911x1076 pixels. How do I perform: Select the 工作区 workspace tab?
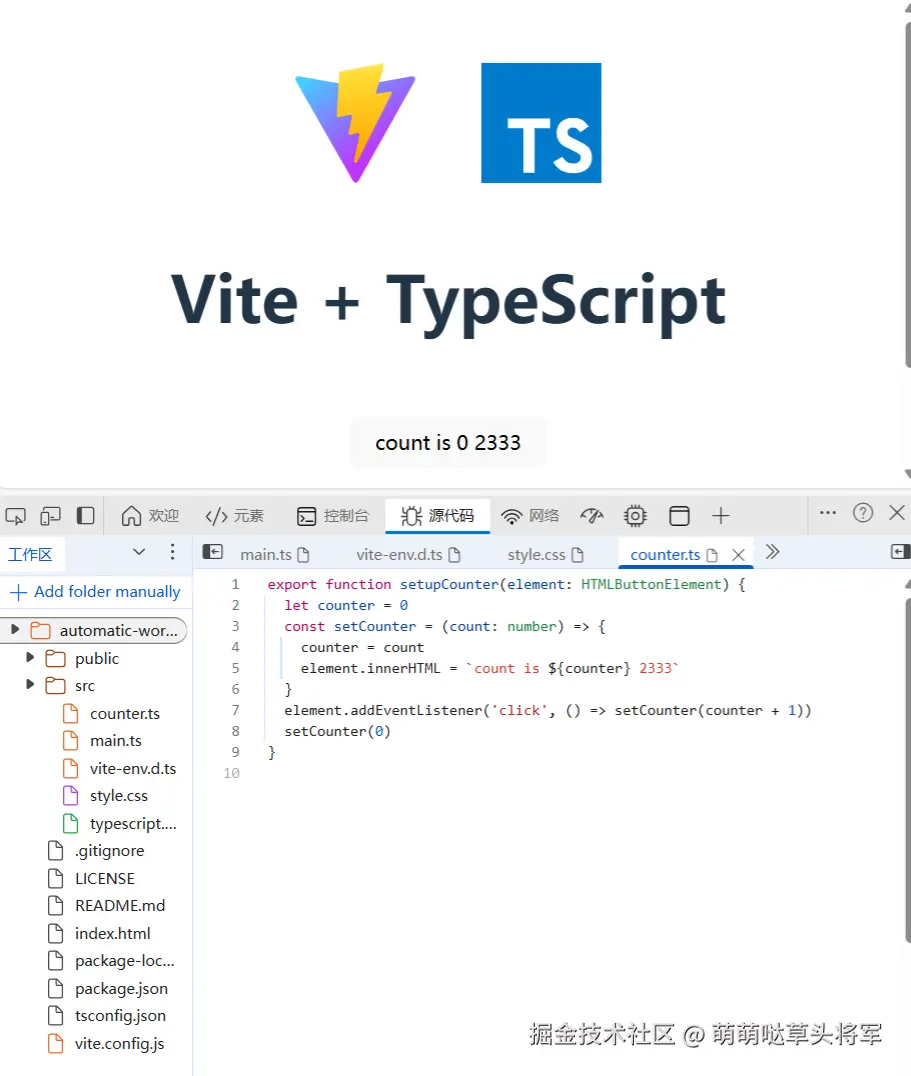pos(30,554)
